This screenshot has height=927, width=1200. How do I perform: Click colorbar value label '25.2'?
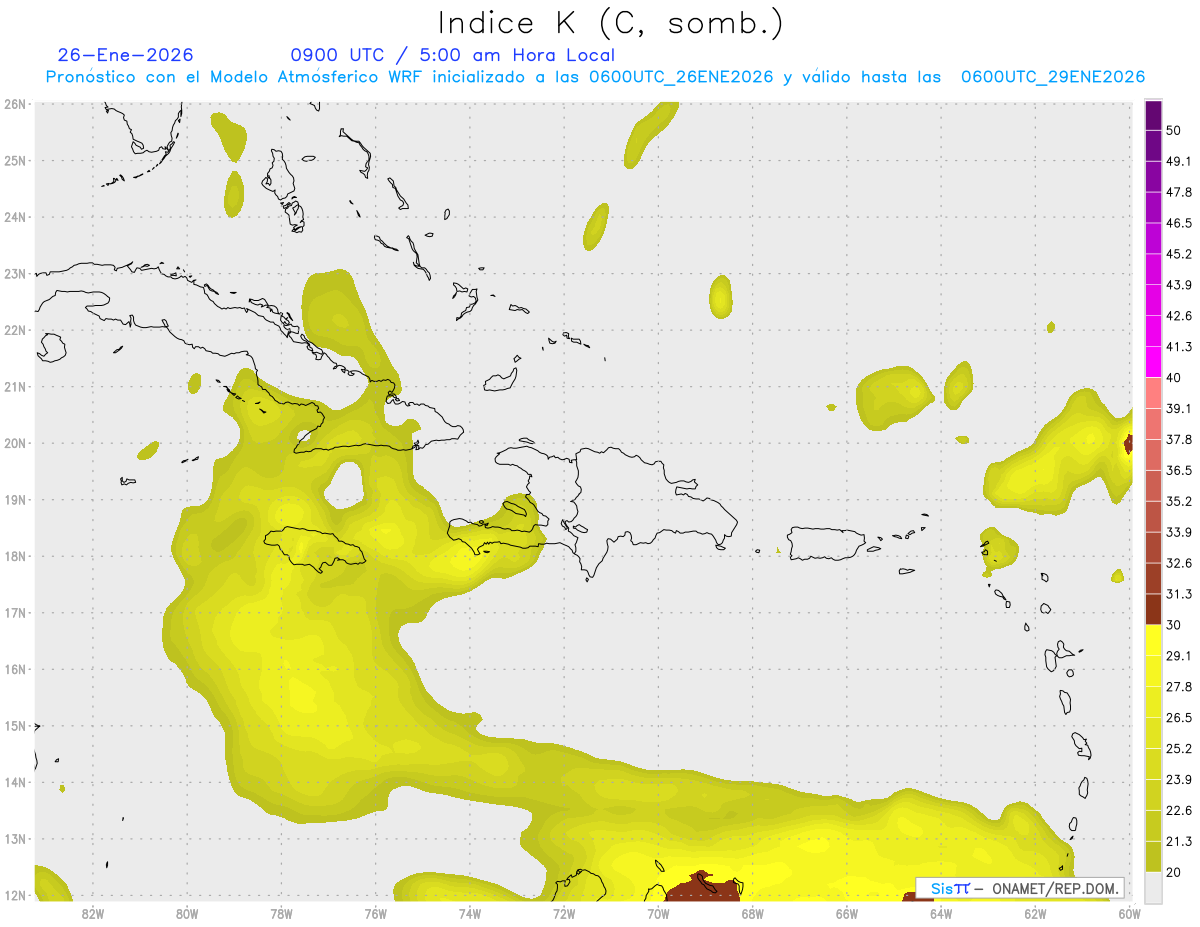1178,749
